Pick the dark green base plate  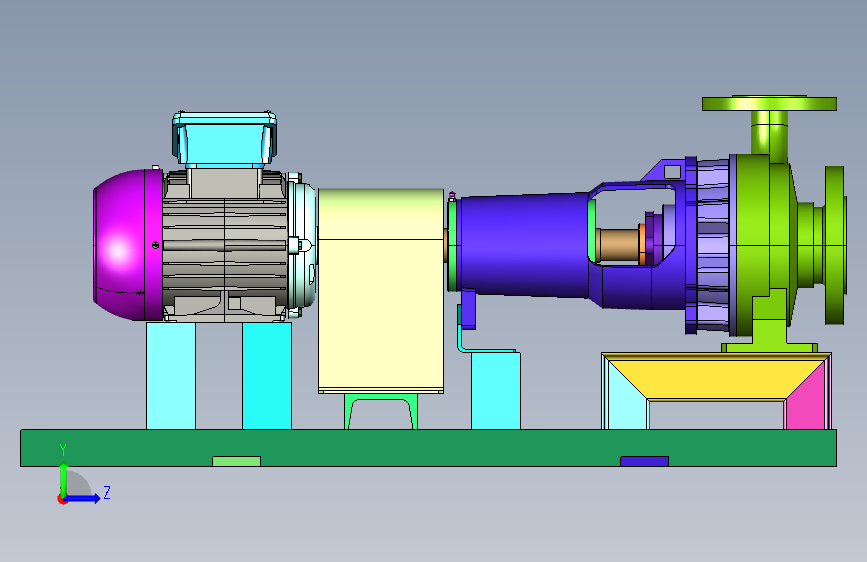429,447
